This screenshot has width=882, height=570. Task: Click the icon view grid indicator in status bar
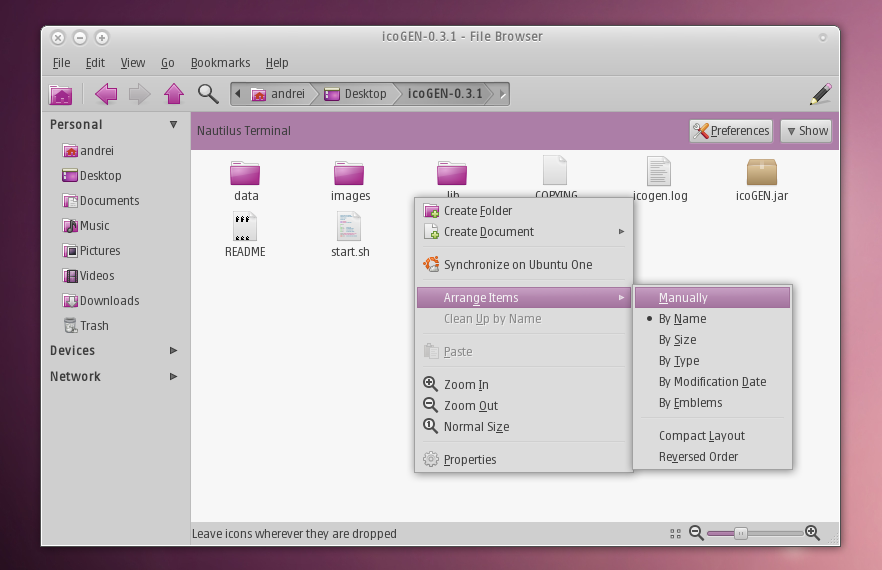tap(676, 533)
